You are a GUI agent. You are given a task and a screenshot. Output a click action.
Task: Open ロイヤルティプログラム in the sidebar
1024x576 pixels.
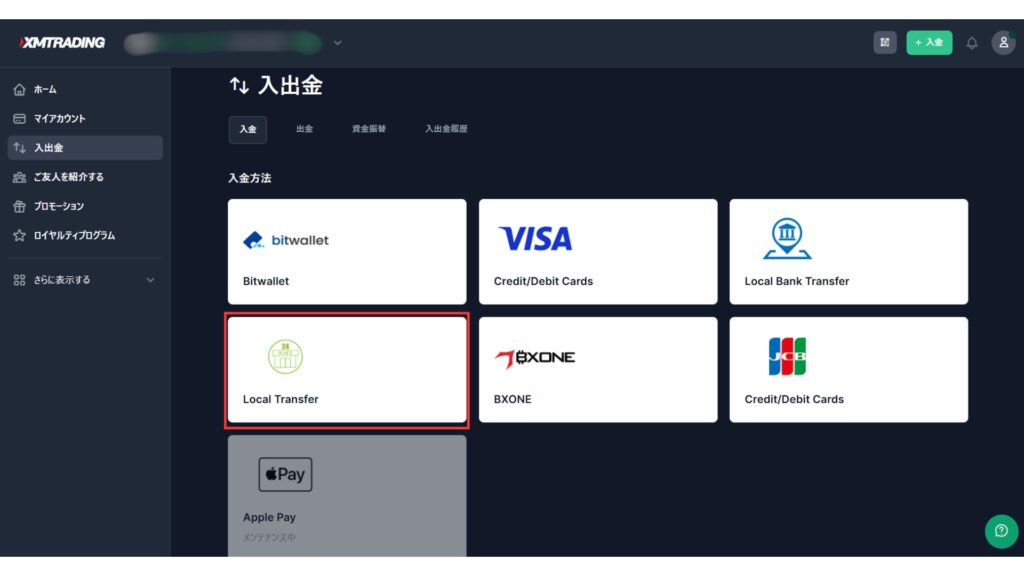74,236
